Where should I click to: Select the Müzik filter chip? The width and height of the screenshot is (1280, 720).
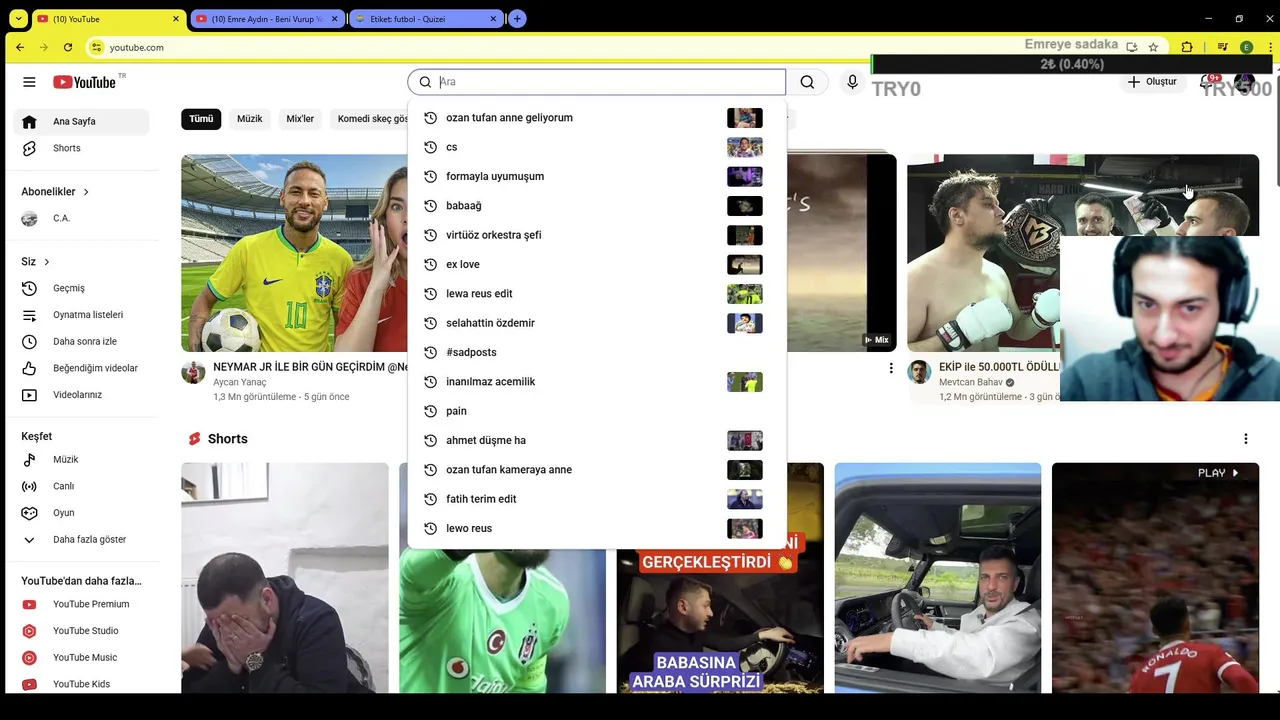(x=250, y=119)
